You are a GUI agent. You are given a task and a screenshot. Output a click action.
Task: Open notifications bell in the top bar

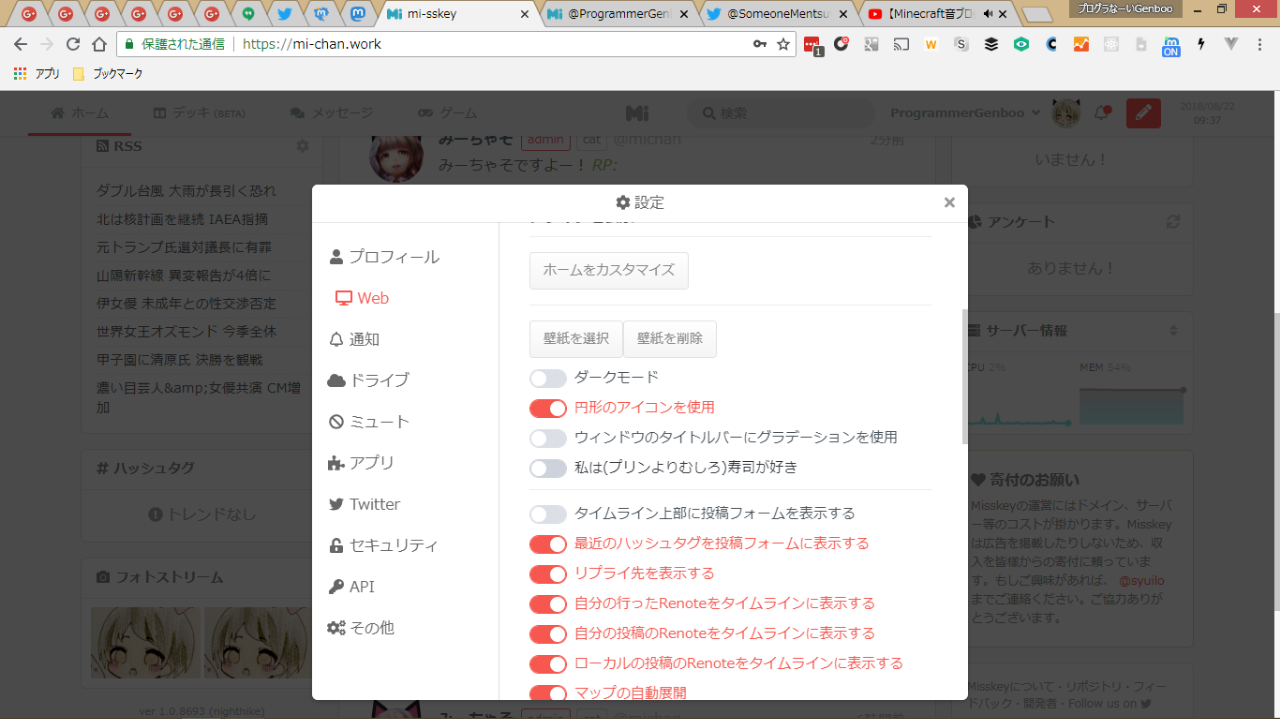(1101, 113)
